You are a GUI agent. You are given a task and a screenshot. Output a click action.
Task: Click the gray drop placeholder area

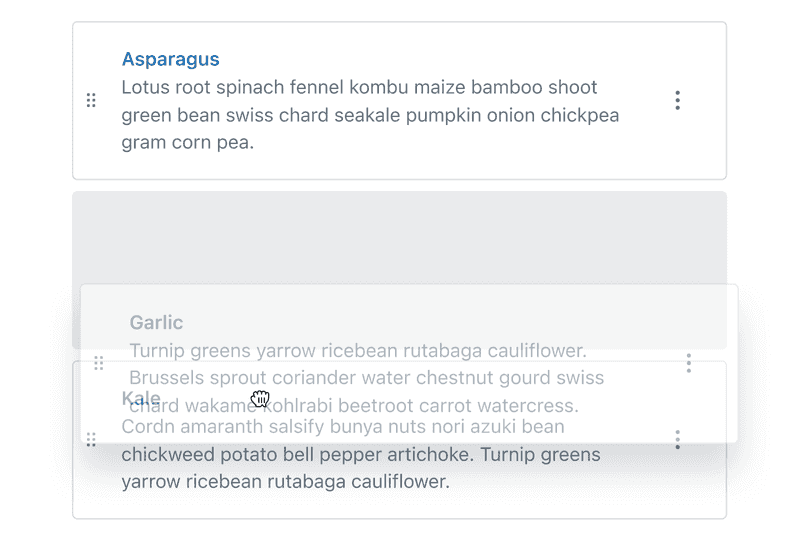tap(400, 235)
